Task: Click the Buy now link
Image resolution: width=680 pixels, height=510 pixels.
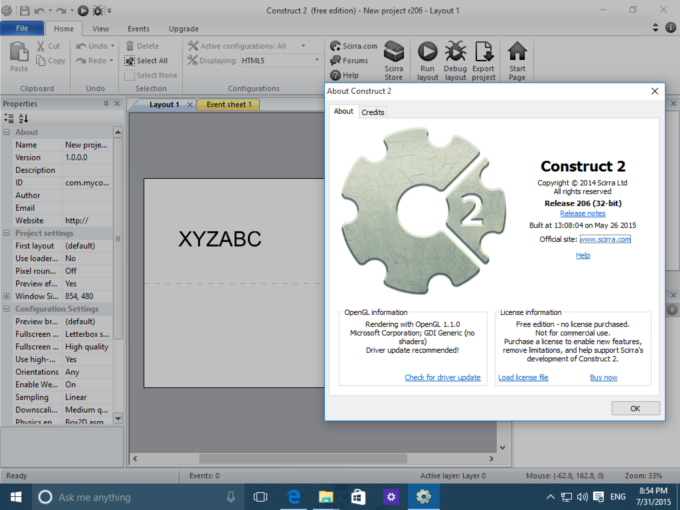Action: click(603, 377)
